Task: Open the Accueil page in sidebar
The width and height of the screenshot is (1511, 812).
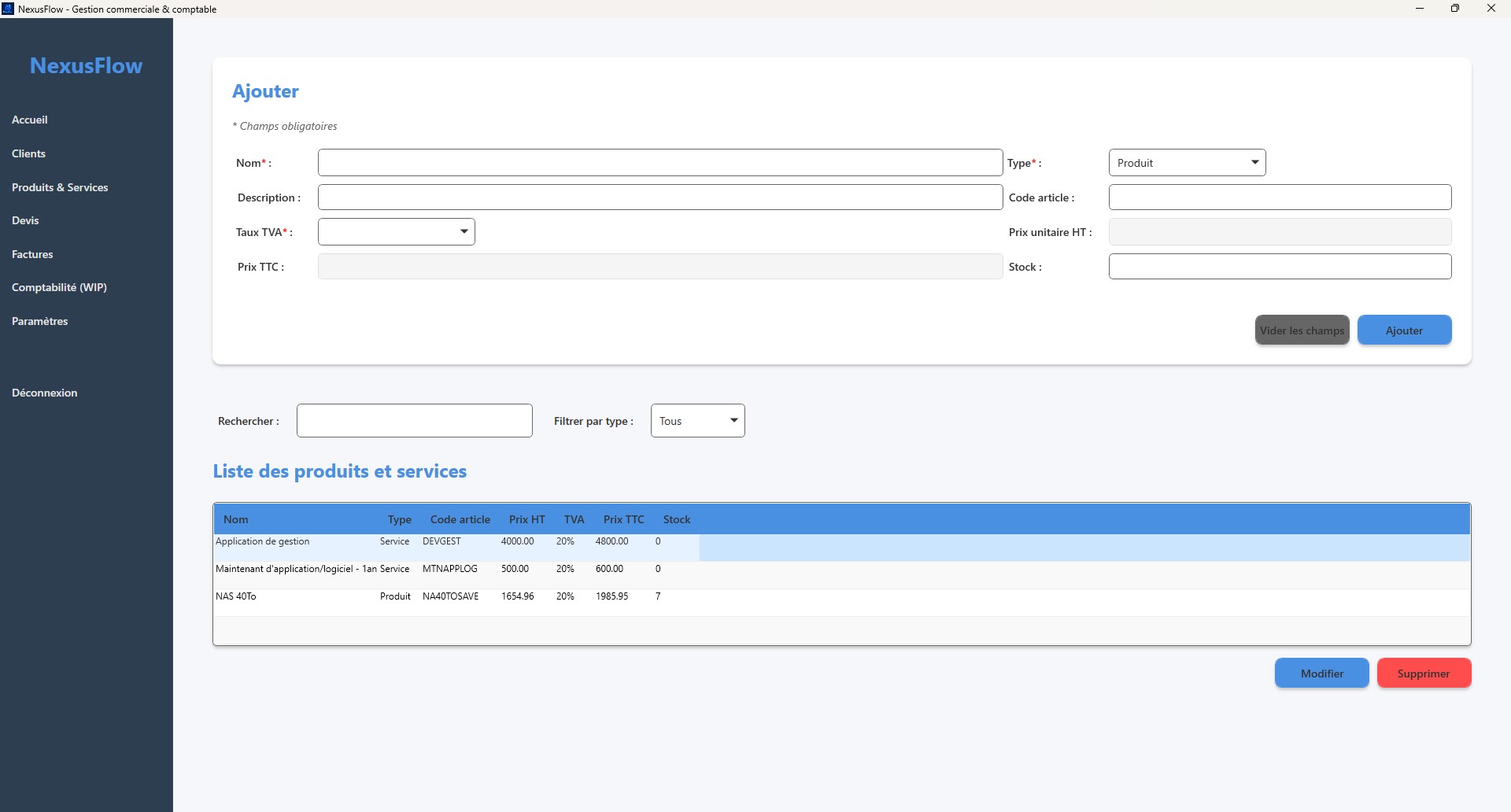Action: pos(30,120)
